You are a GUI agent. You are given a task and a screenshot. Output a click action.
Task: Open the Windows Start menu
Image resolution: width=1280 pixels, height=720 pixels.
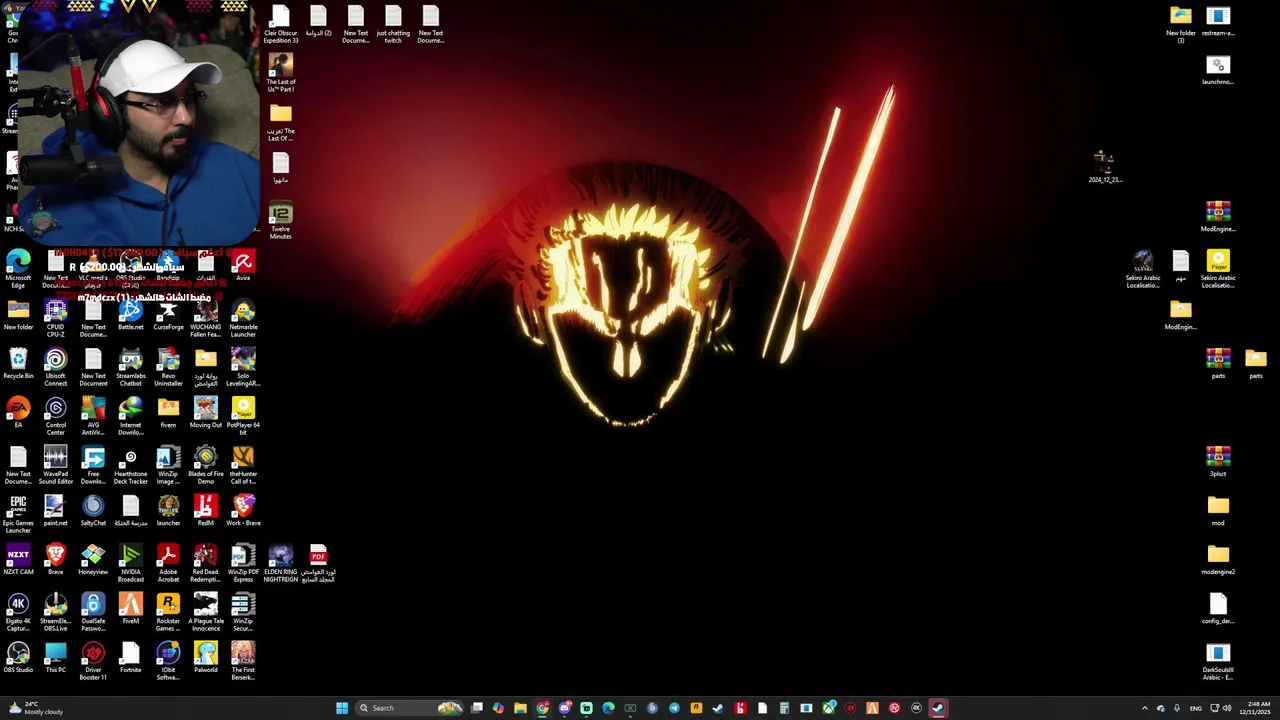tap(342, 708)
